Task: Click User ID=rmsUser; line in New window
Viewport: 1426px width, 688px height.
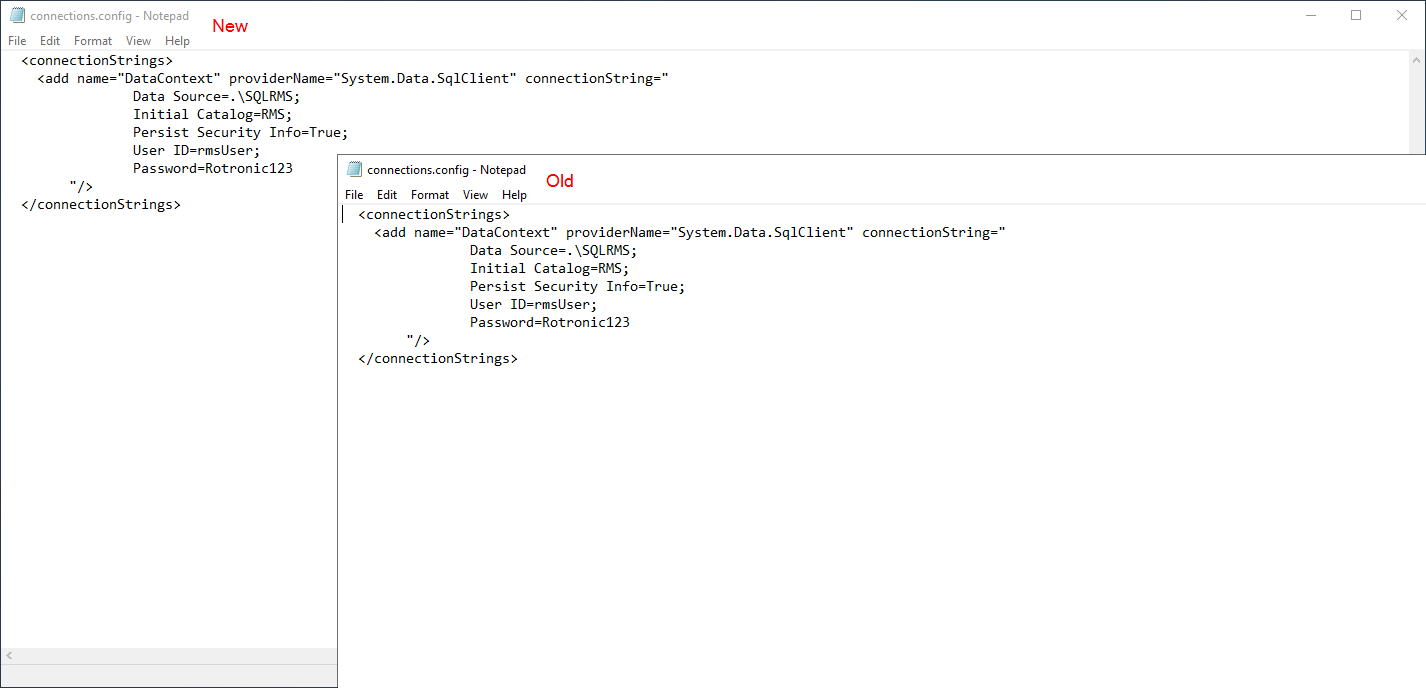Action: click(x=196, y=150)
